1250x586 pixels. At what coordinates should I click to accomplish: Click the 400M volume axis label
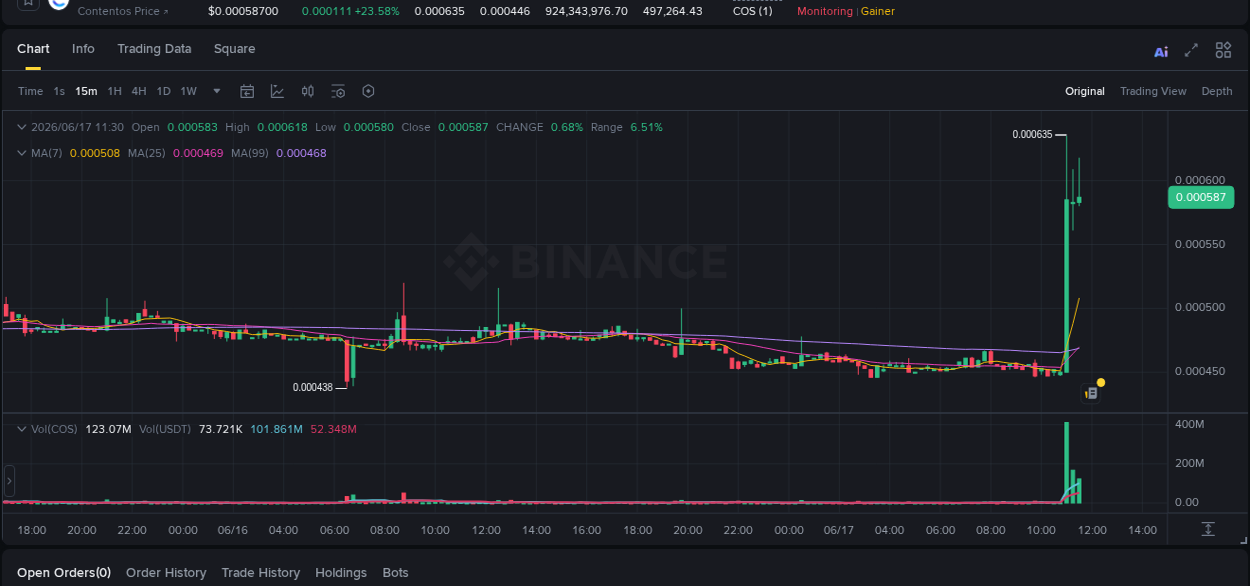point(1188,425)
